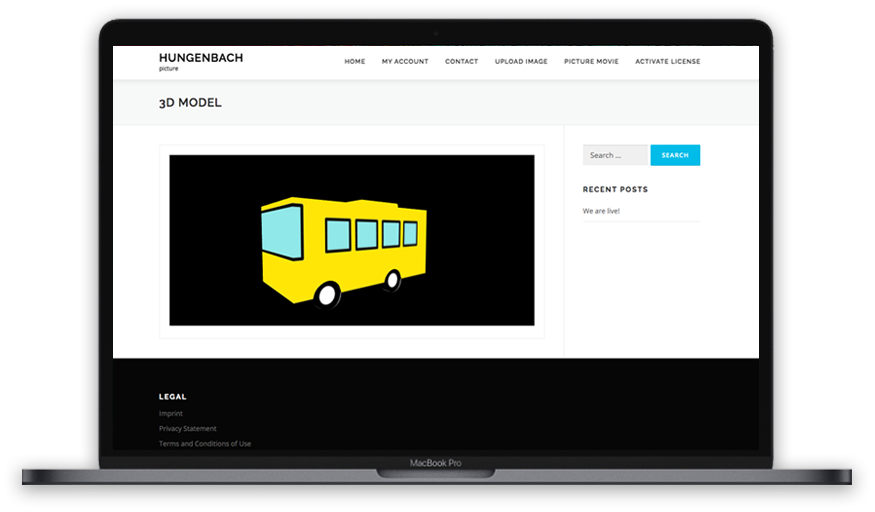The width and height of the screenshot is (875, 512).
Task: Select Upload Image in navigation
Action: (521, 61)
